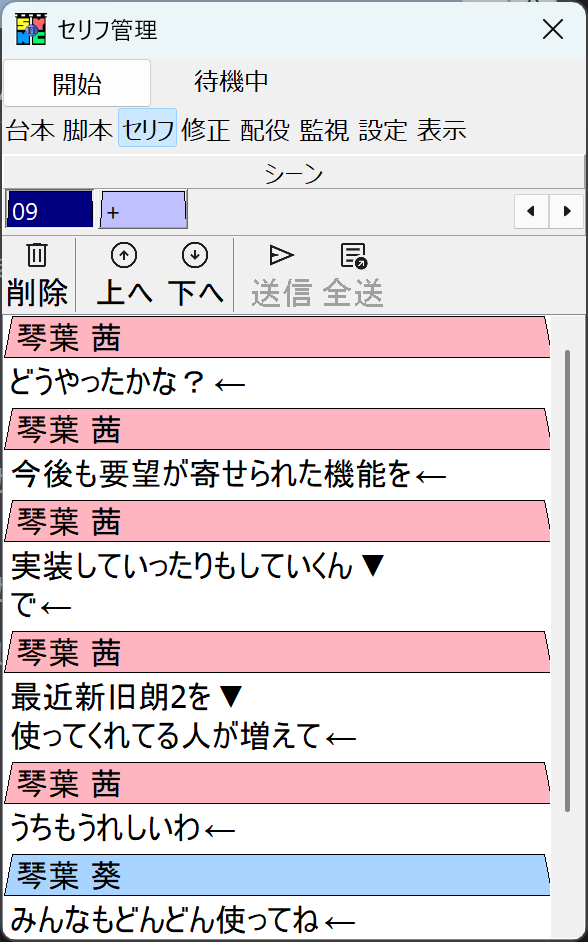The image size is (588, 942).
Task: Open the 配役 menu
Action: tap(265, 130)
